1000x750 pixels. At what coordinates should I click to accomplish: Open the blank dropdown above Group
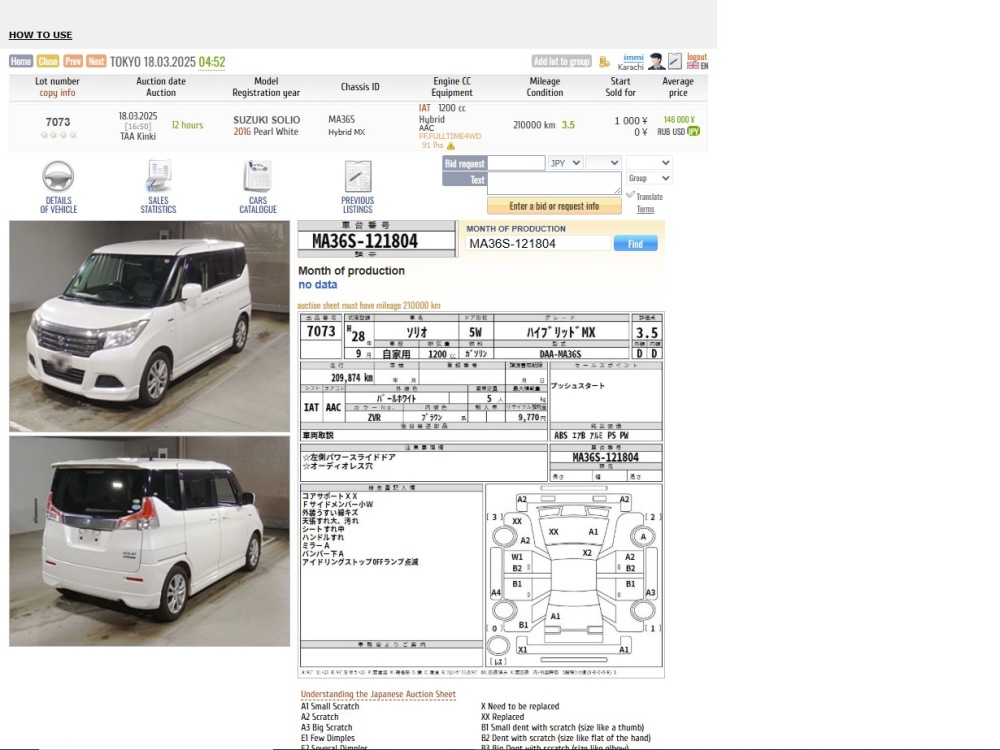click(x=649, y=163)
